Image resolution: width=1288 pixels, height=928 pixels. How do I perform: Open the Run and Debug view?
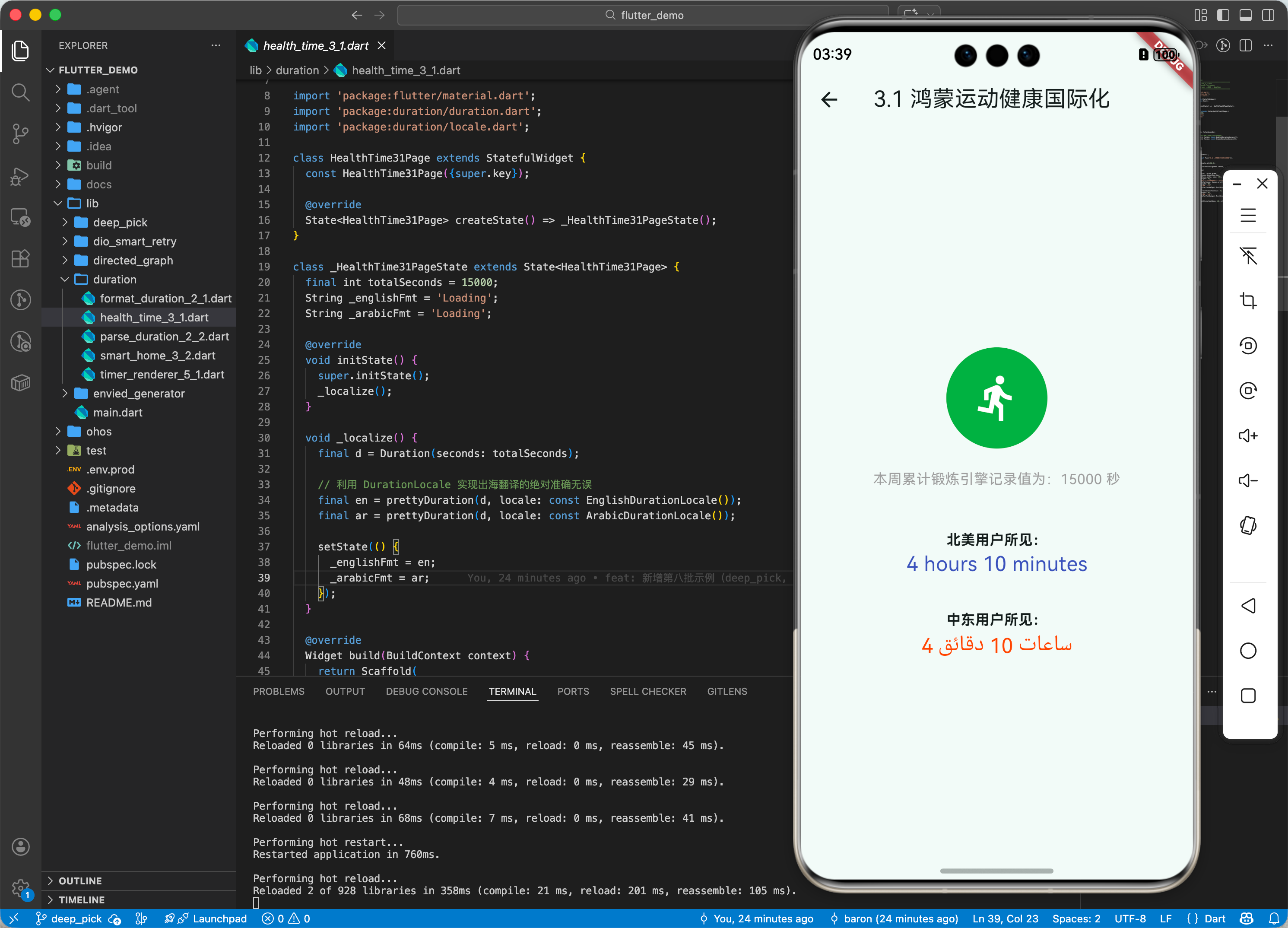(x=20, y=176)
